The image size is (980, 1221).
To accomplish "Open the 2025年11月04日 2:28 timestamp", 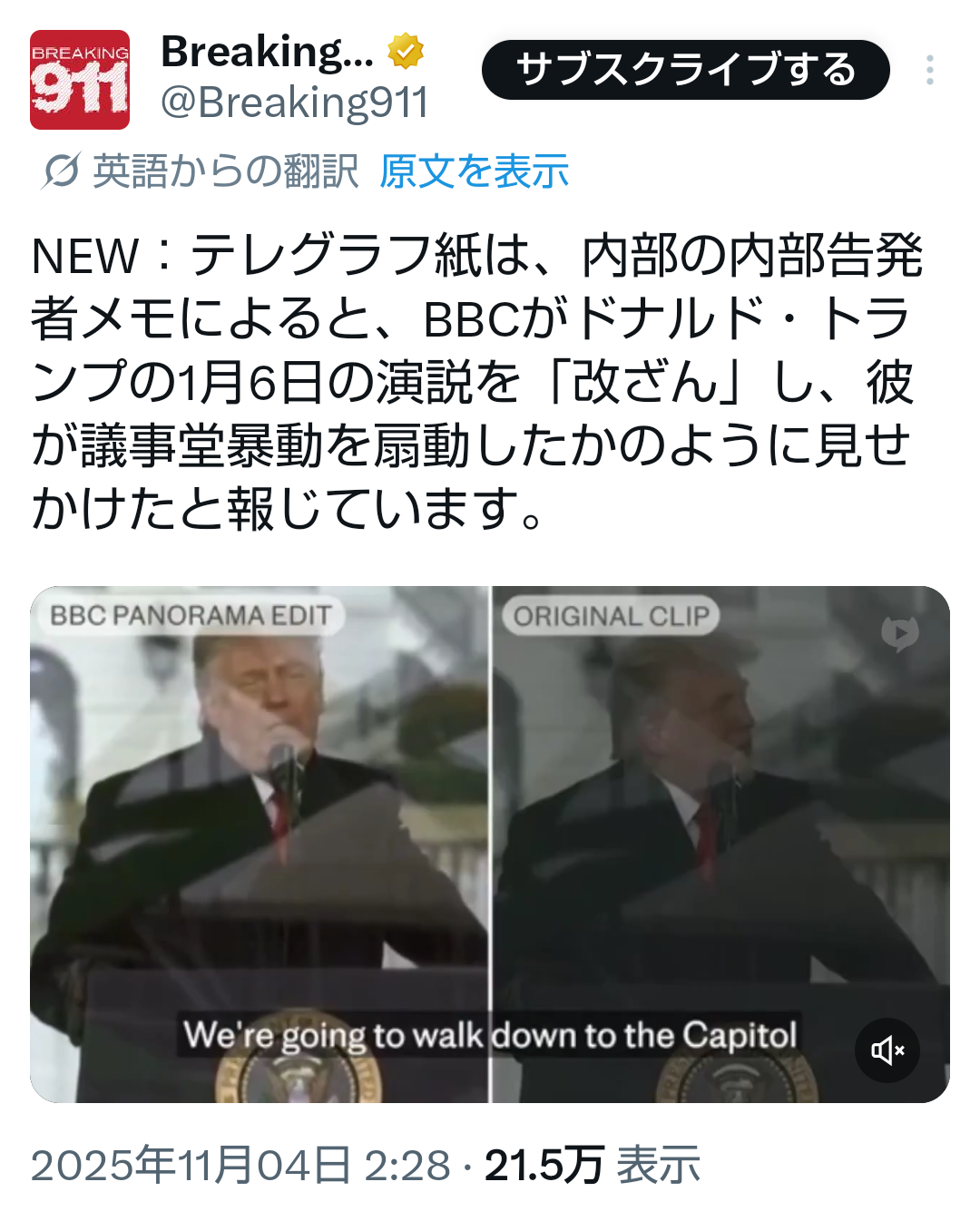I will point(240,1165).
